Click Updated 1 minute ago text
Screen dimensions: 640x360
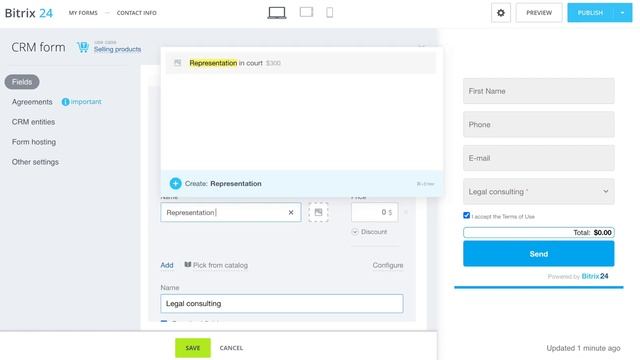click(x=583, y=348)
